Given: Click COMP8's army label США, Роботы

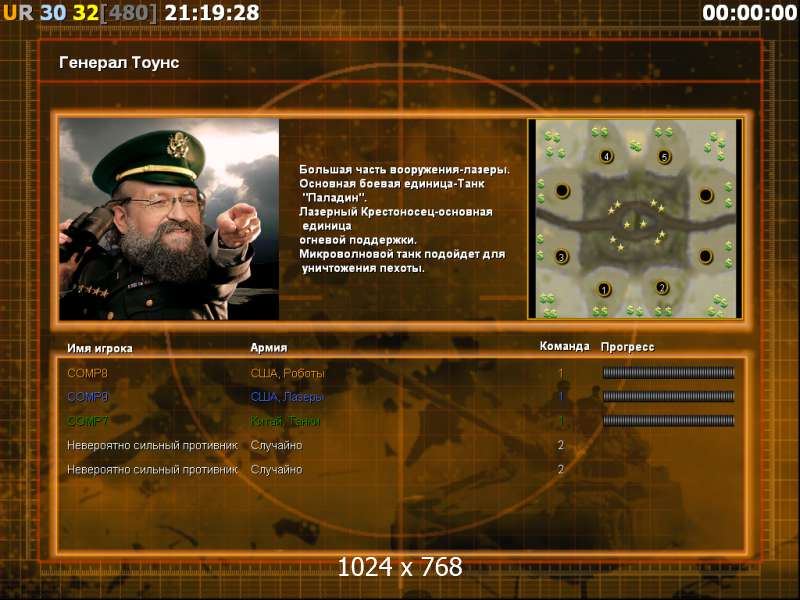Looking at the screenshot, I should pos(287,373).
